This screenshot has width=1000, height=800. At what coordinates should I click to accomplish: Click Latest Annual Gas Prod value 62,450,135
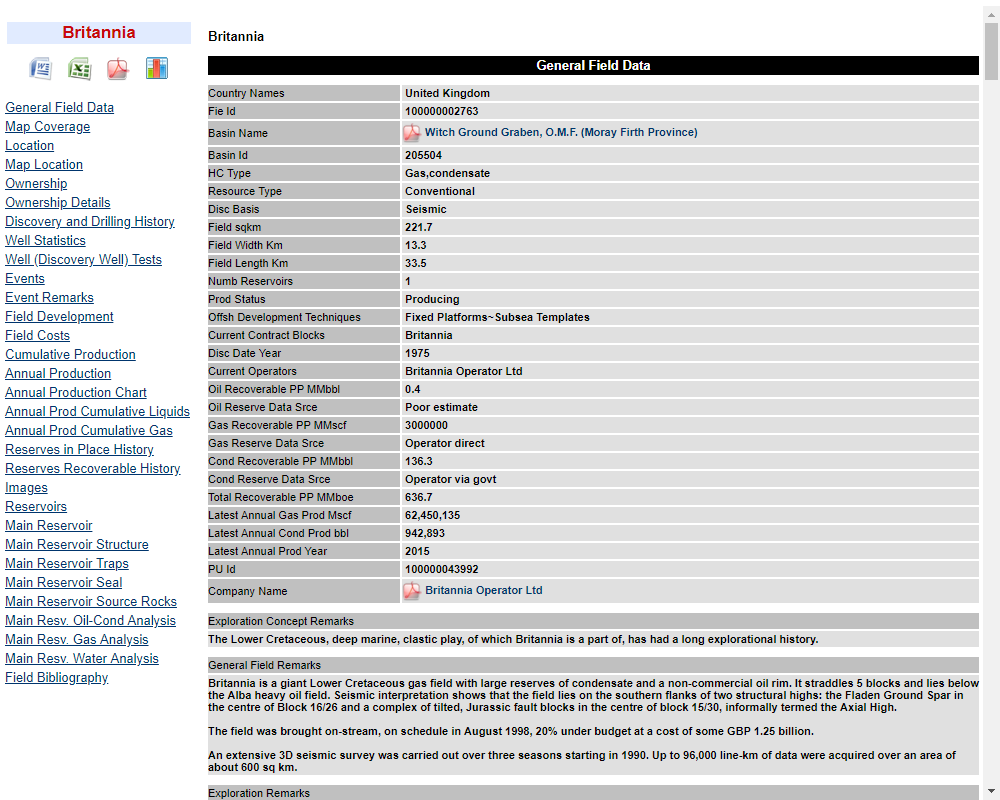tap(432, 515)
